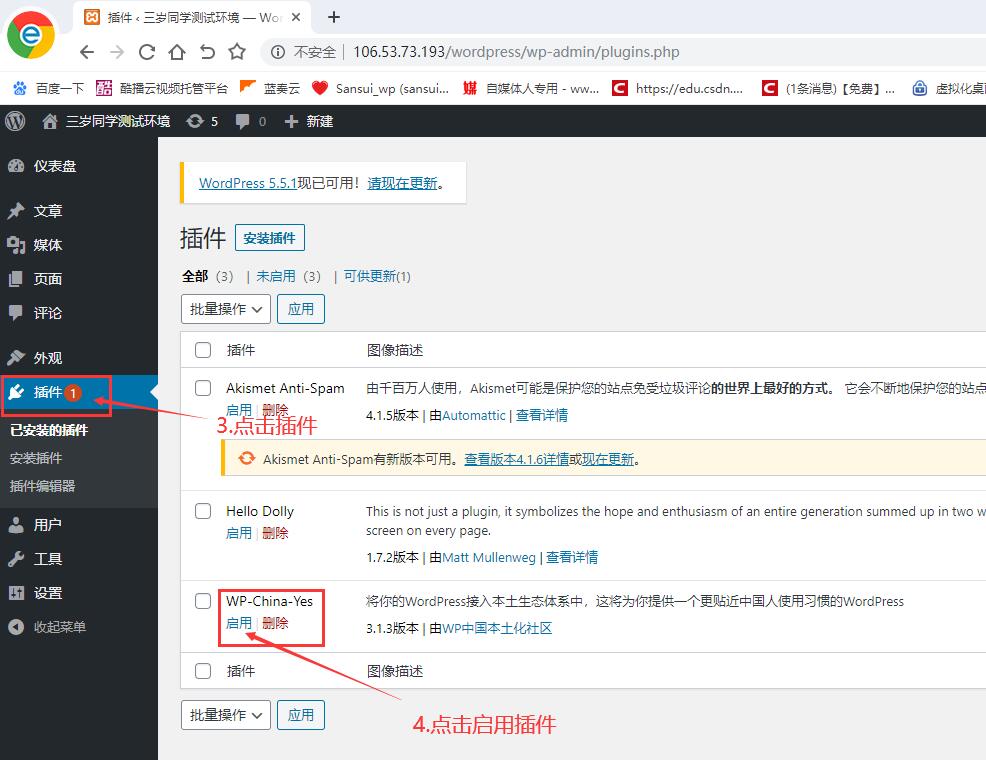Open comments via the speech bubble icon
Screen dimensions: 986x760
tap(242, 121)
